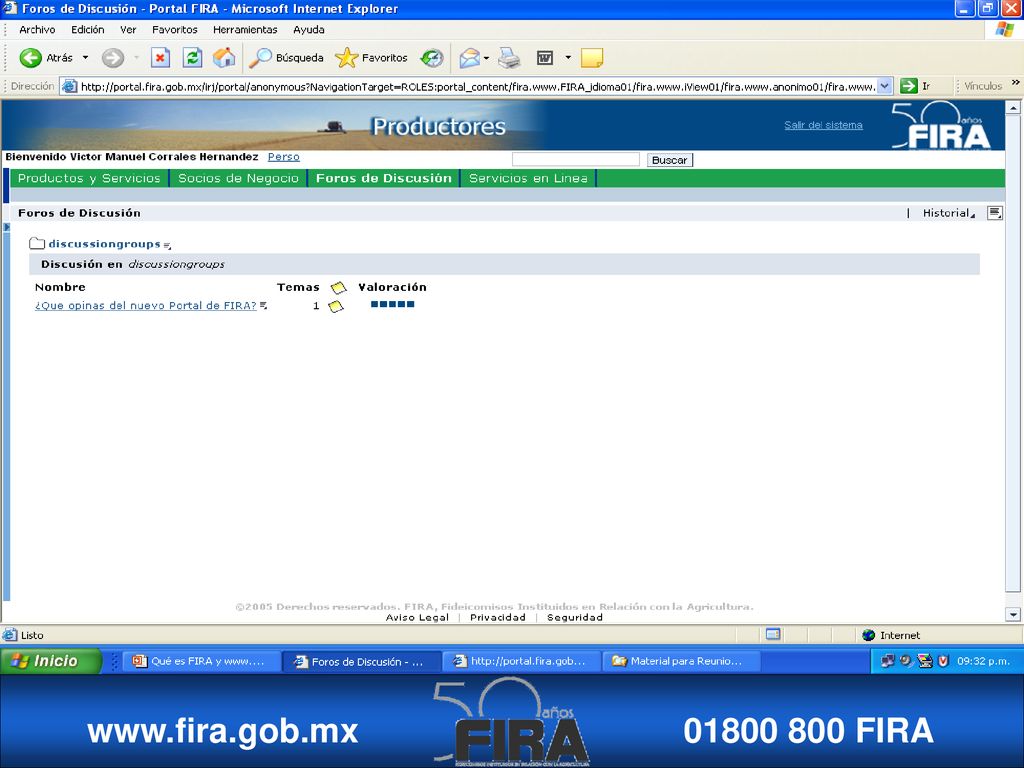Select Foros de Discusión tab
Viewport: 1024px width, 768px height.
(384, 178)
